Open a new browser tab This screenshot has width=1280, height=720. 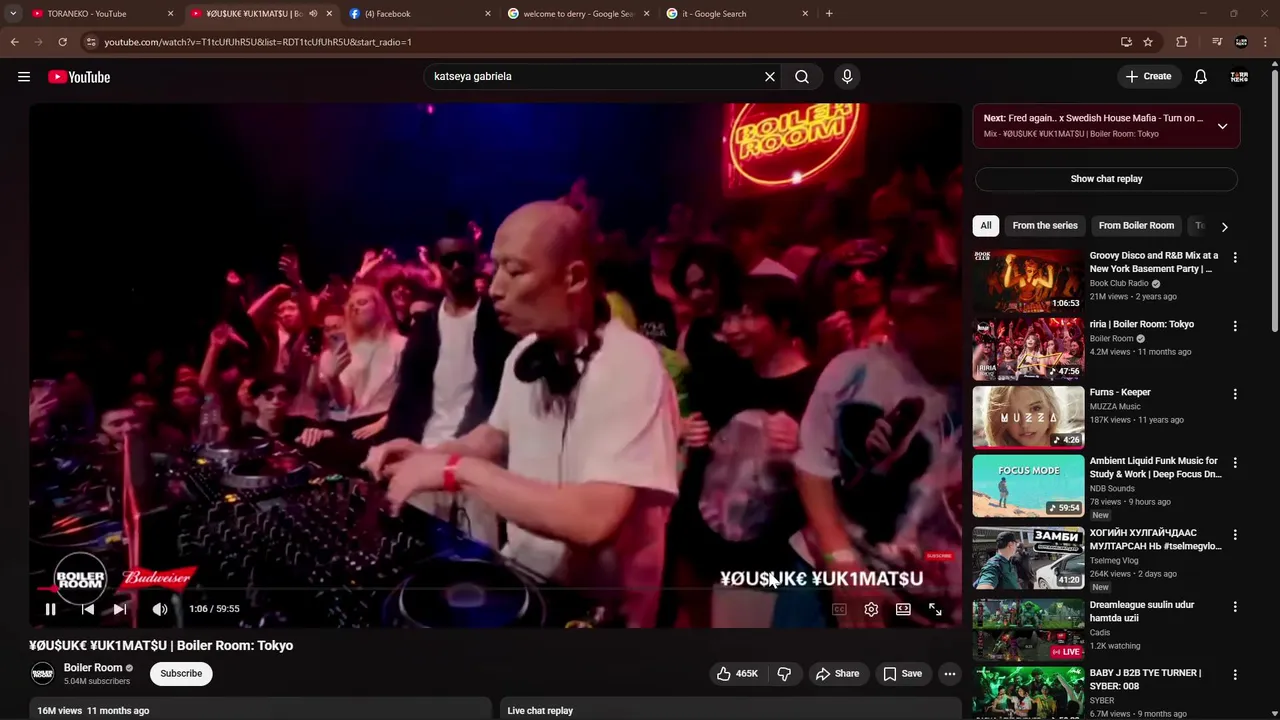[x=829, y=14]
